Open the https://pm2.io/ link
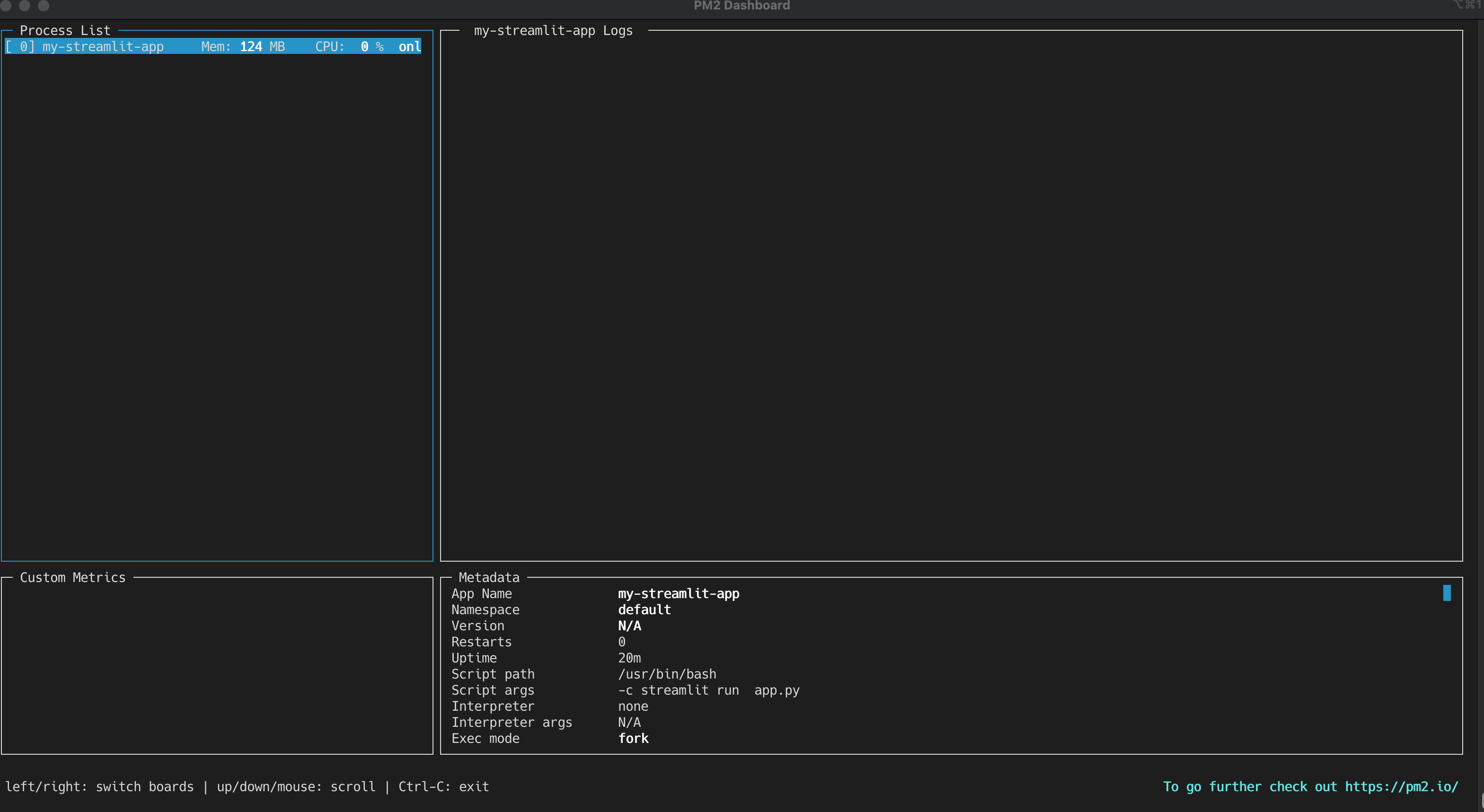1484x812 pixels. (x=1401, y=786)
